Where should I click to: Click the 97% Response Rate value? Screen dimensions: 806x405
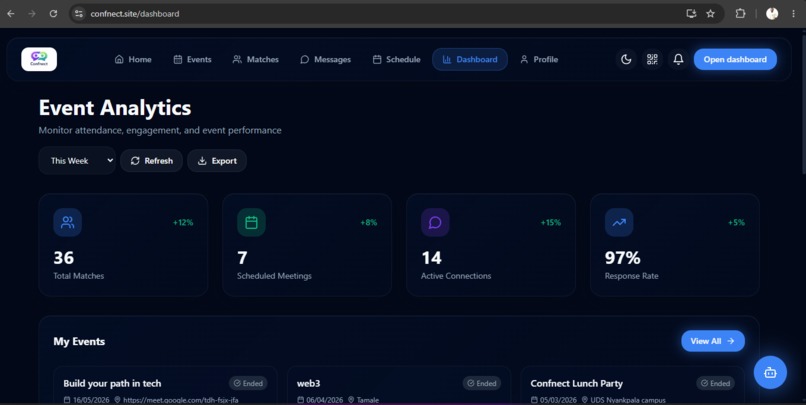coord(622,257)
